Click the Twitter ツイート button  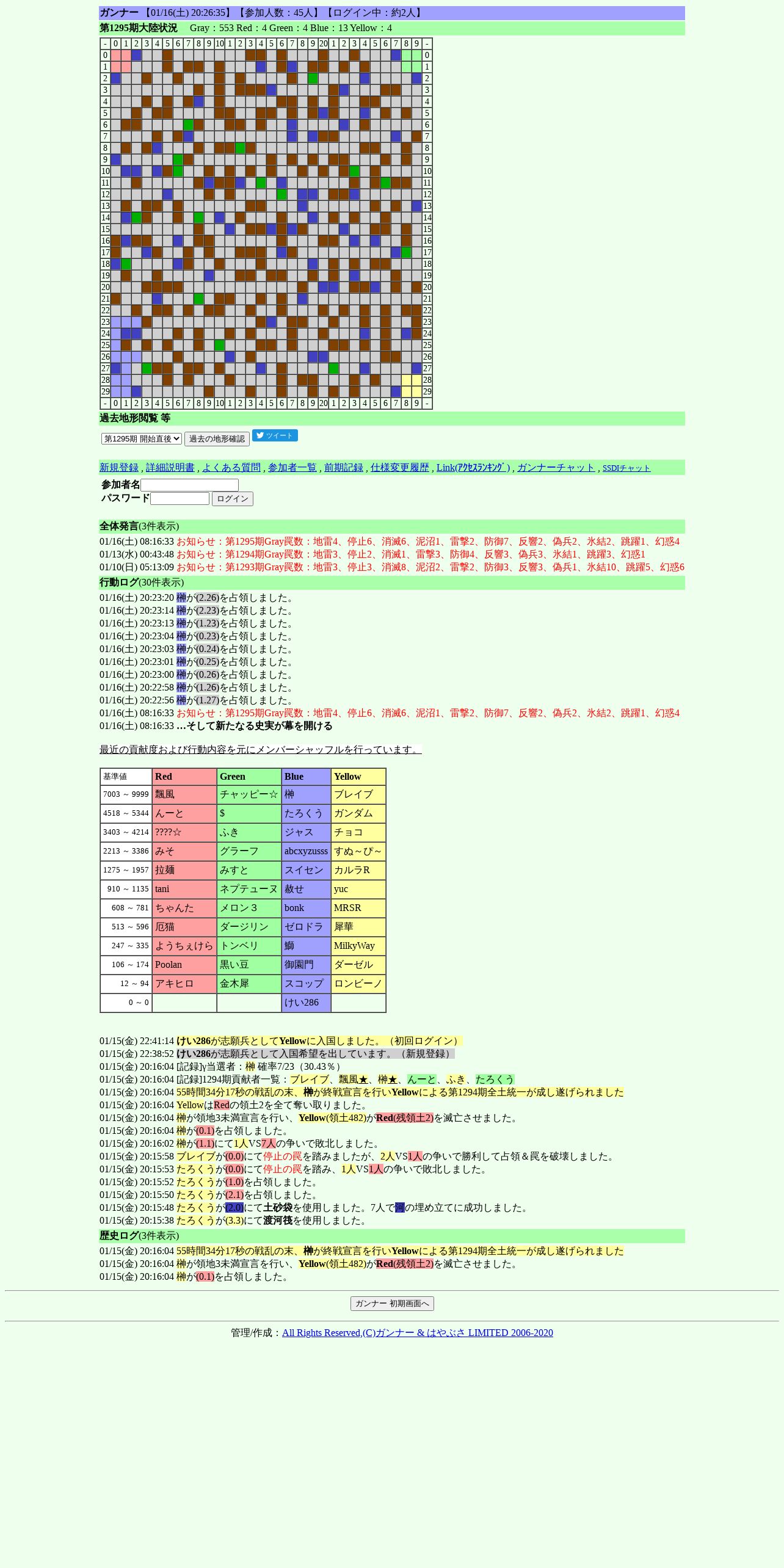click(x=275, y=435)
